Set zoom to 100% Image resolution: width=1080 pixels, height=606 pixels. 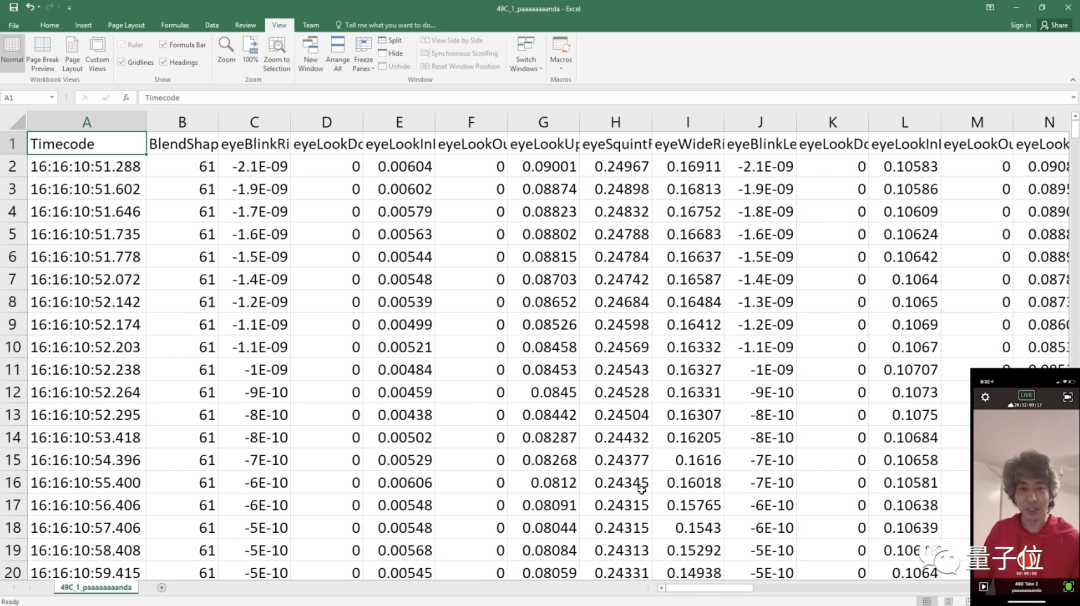[x=250, y=50]
